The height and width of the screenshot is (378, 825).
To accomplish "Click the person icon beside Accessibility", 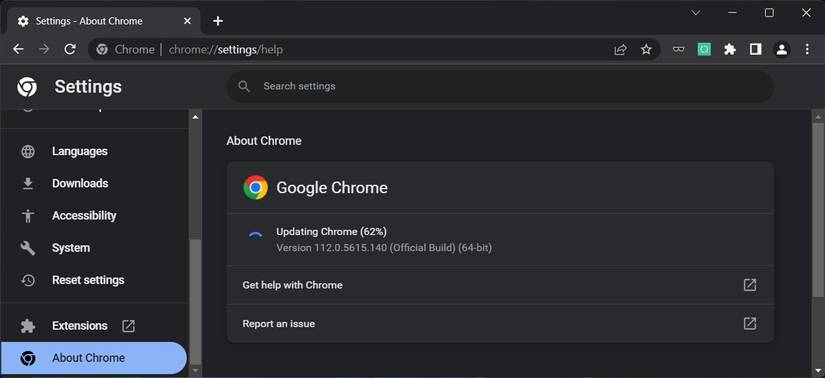I will pos(28,216).
